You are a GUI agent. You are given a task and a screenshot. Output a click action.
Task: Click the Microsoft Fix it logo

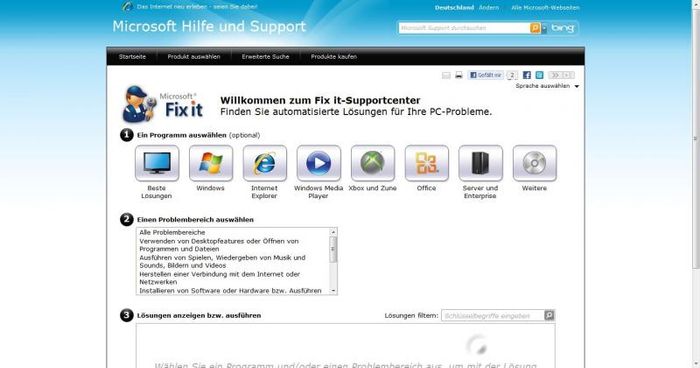click(x=163, y=104)
